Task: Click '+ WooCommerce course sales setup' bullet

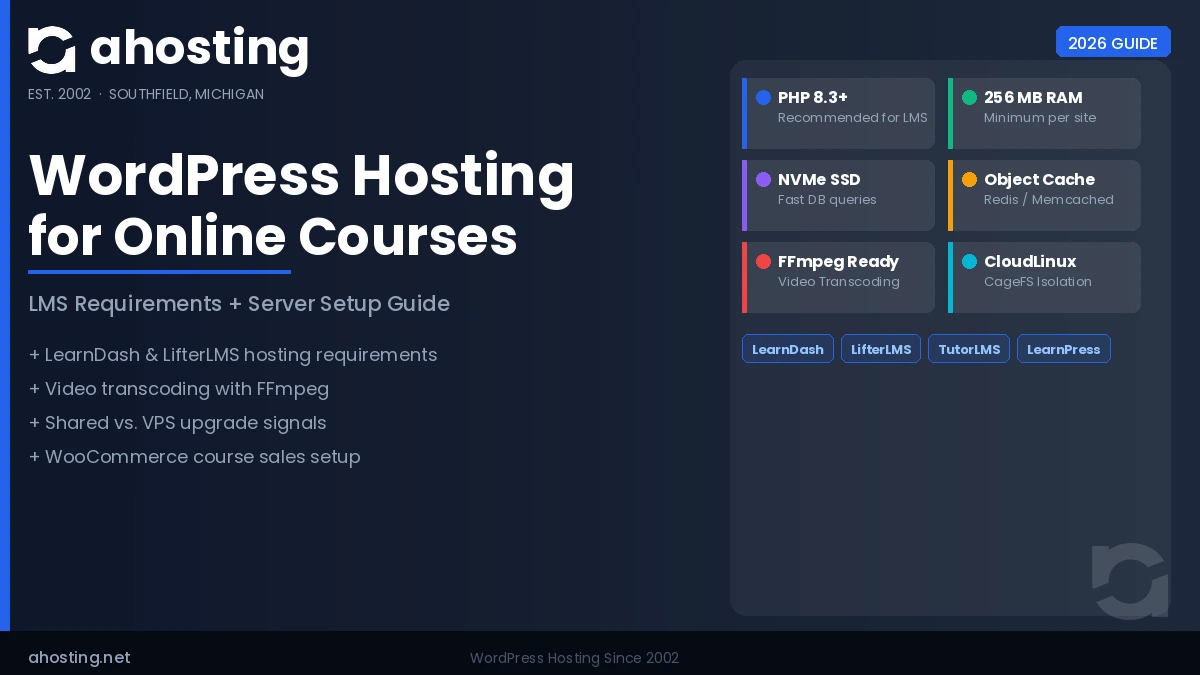Action: (x=194, y=457)
